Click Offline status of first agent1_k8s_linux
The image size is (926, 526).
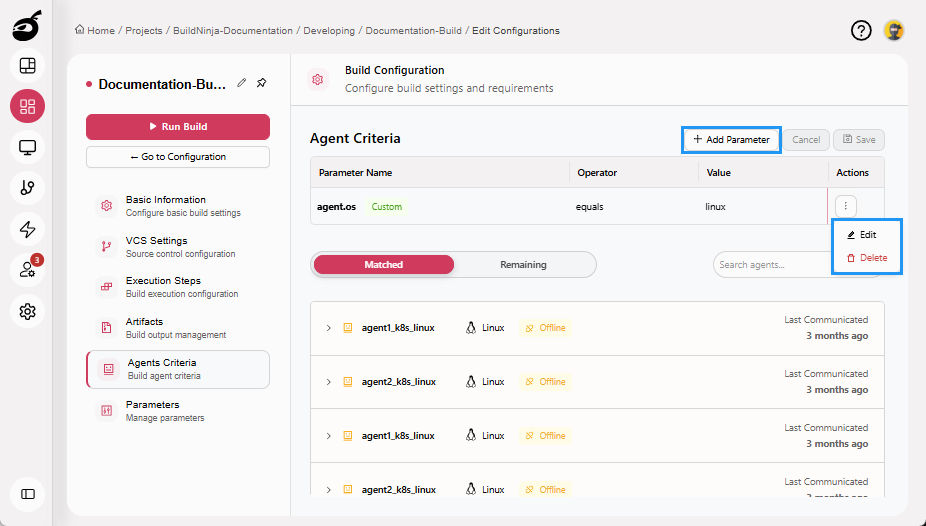545,328
